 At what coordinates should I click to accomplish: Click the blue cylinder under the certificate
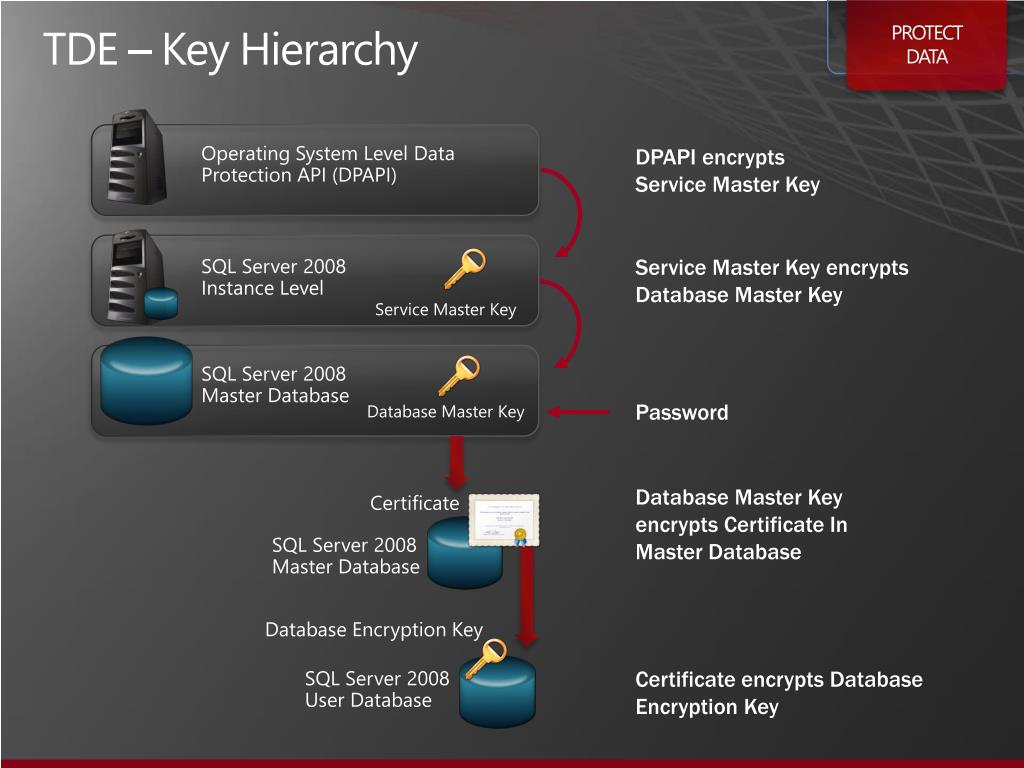pos(464,553)
